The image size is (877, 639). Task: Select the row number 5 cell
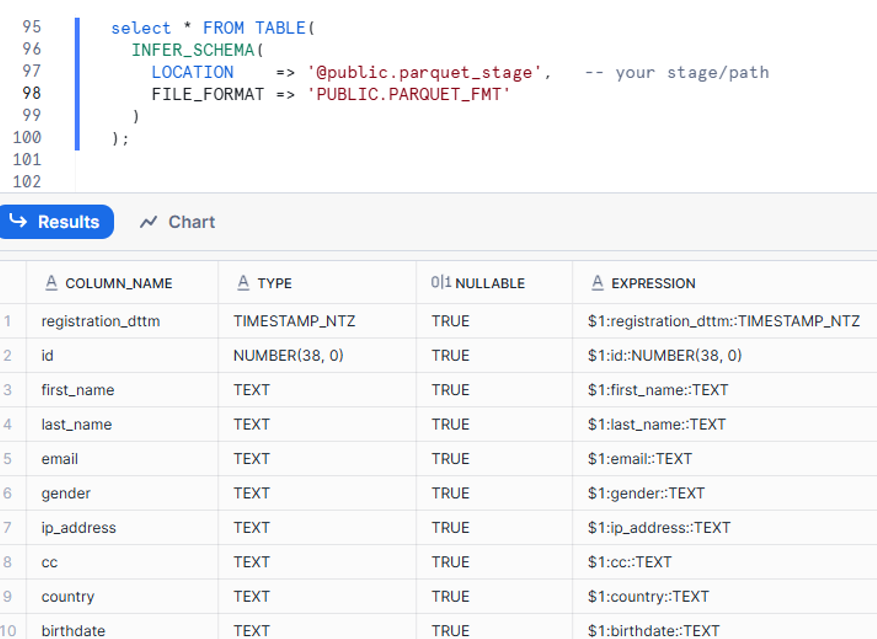(x=8, y=459)
